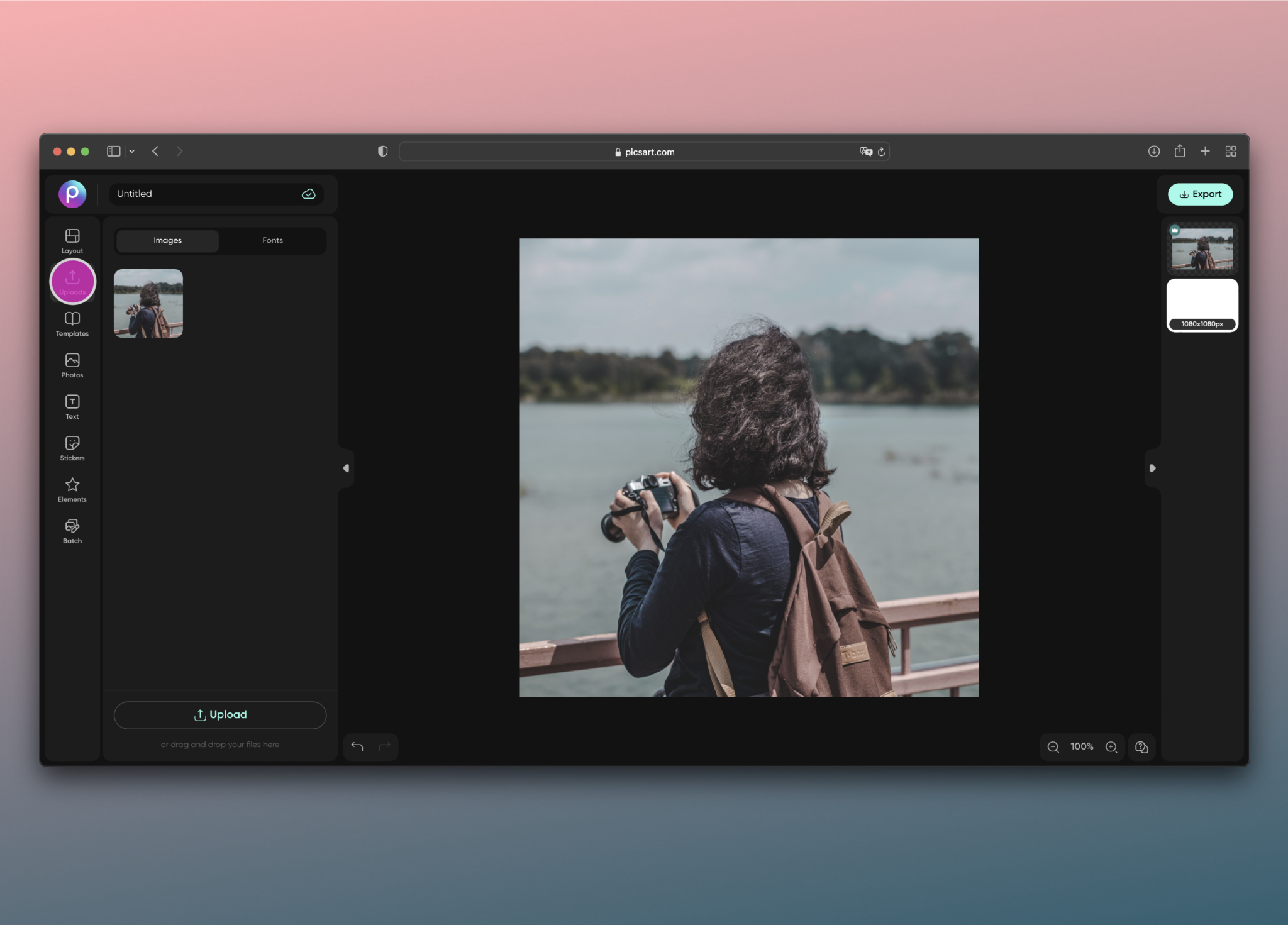Select the Layout panel in the sidebar
Image resolution: width=1288 pixels, height=925 pixels.
point(72,240)
